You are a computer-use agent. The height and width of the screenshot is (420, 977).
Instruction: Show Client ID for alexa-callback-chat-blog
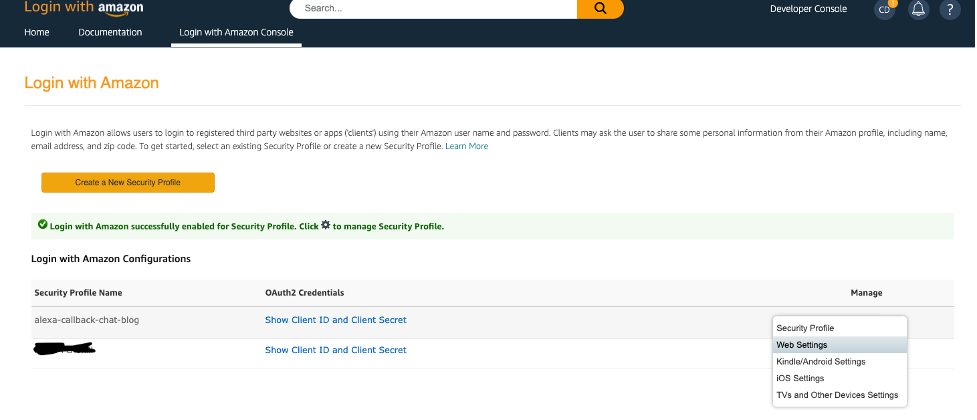point(336,320)
